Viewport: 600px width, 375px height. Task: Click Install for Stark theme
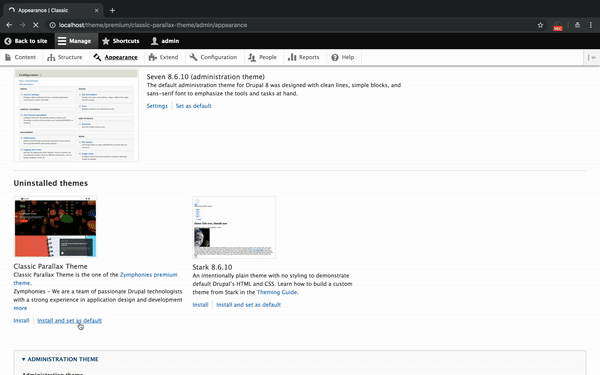coord(200,305)
